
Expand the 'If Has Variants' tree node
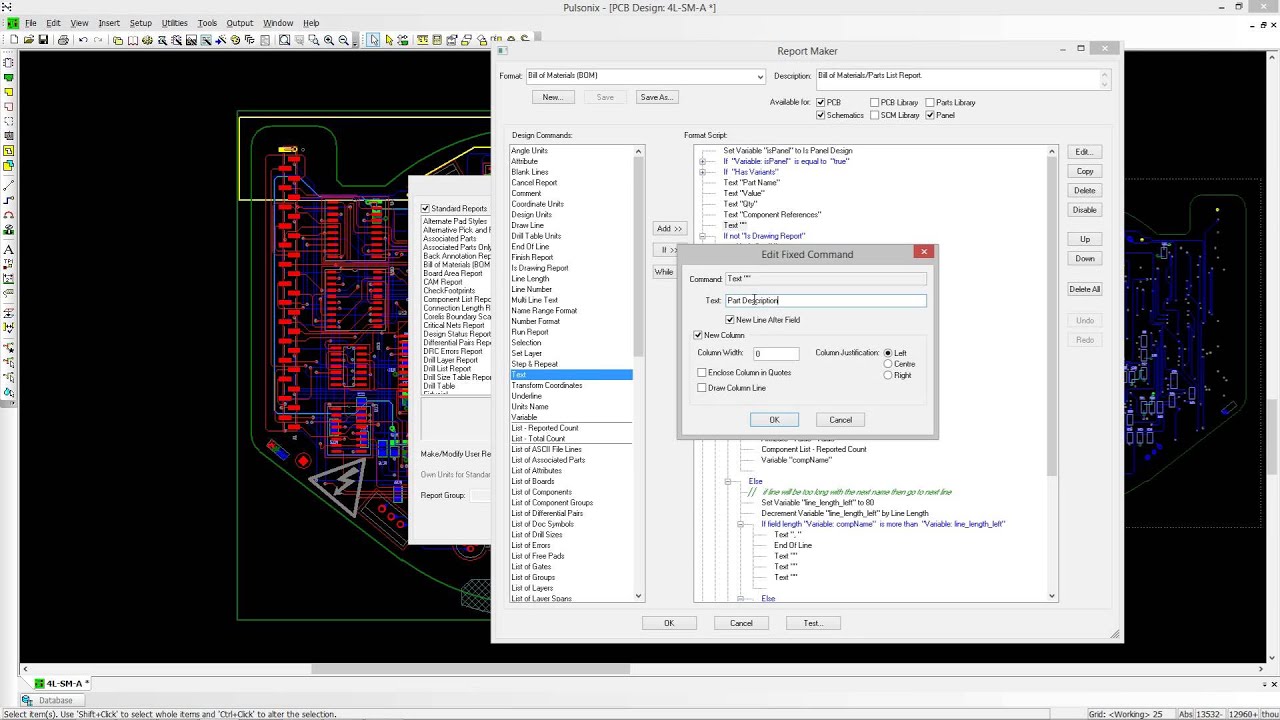702,172
